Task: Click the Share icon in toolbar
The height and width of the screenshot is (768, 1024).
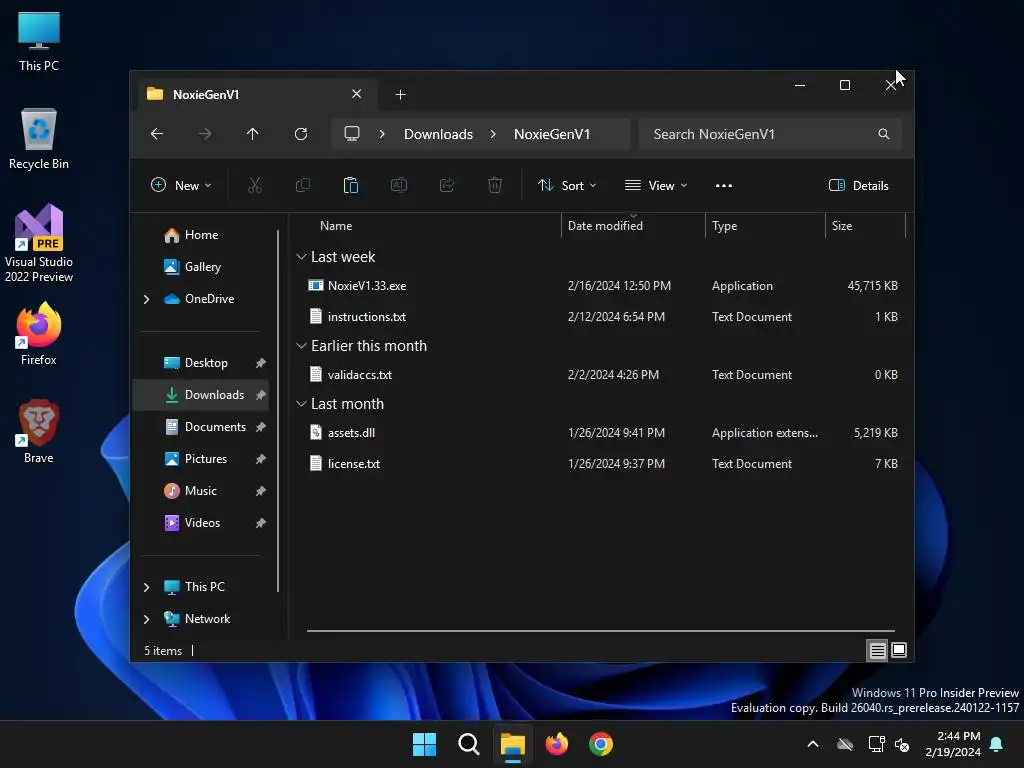Action: (447, 185)
